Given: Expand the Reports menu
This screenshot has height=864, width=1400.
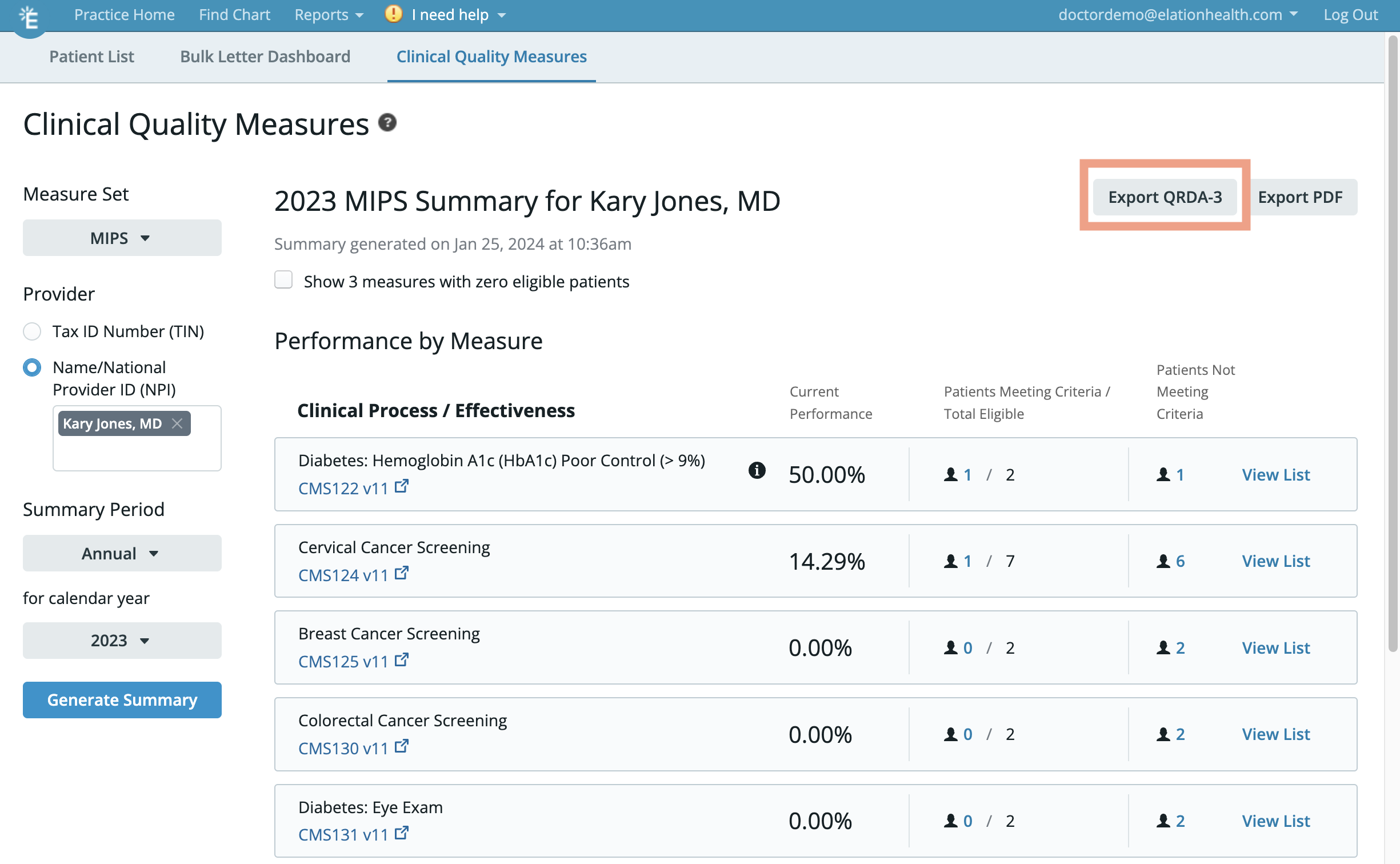Looking at the screenshot, I should click(x=329, y=14).
